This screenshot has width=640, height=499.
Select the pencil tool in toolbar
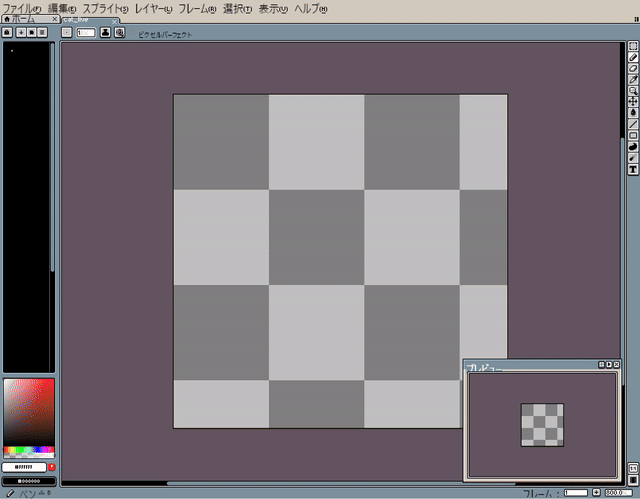[x=633, y=57]
